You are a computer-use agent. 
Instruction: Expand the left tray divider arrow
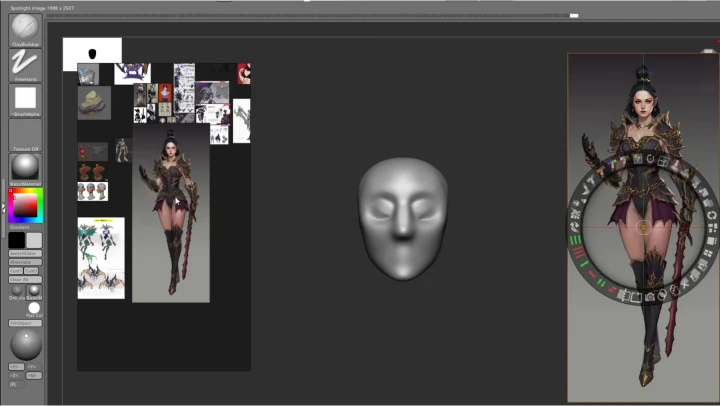coord(3,208)
